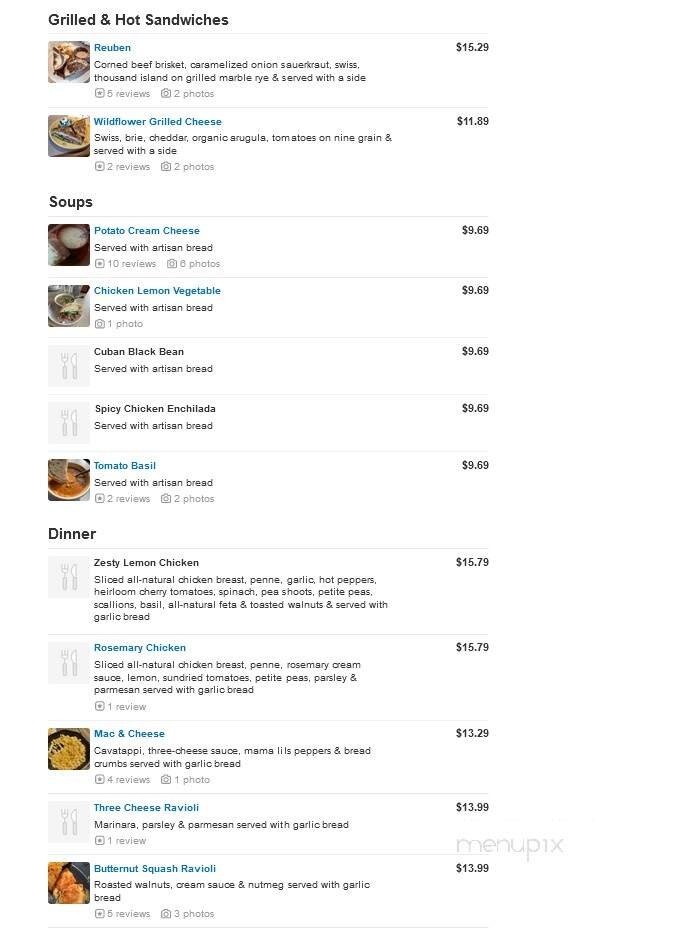This screenshot has height=928, width=689.
Task: Open the Chicken Lemon Vegetable soup link
Action: (157, 290)
